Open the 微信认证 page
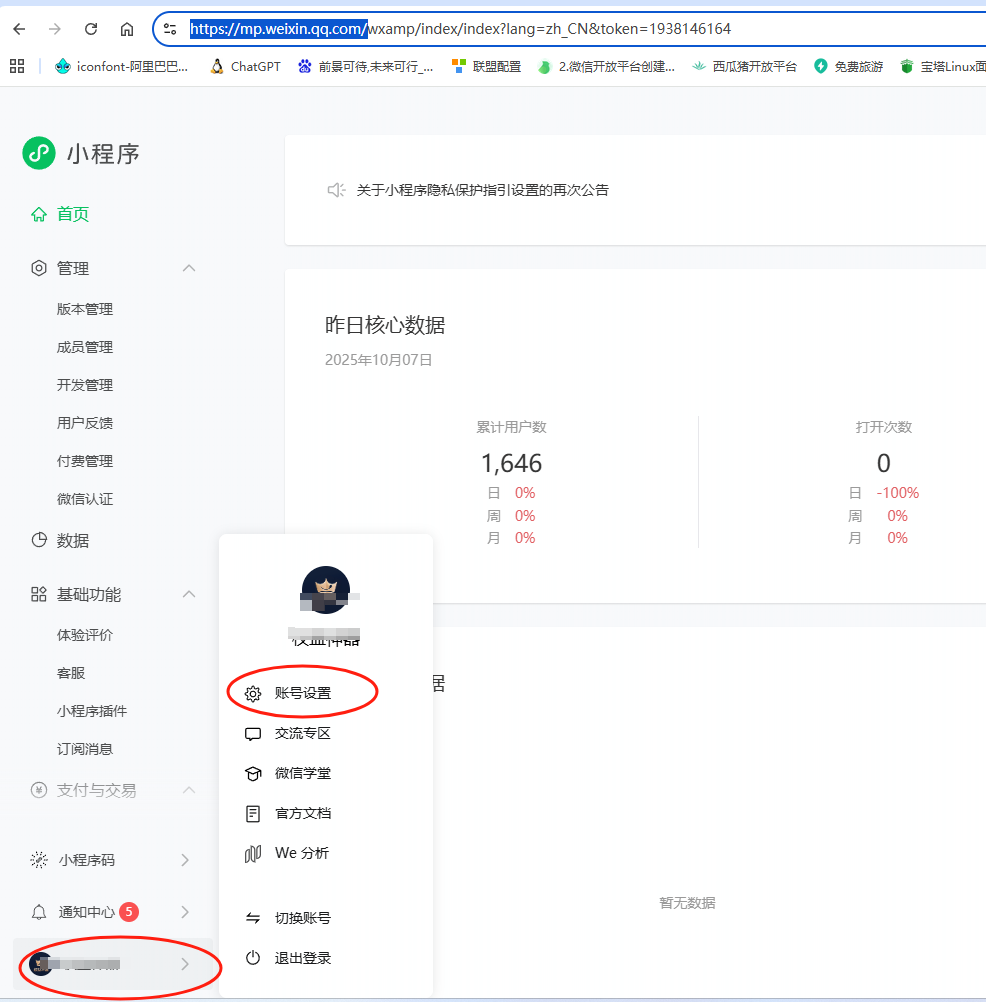986x1002 pixels. point(84,498)
